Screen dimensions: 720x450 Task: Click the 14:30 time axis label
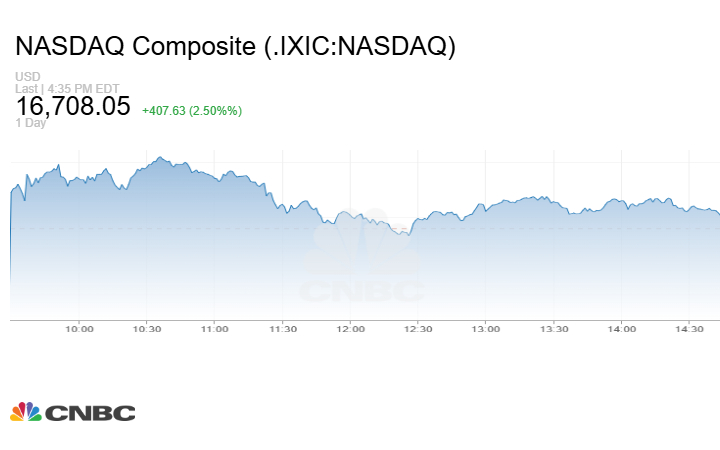click(690, 329)
